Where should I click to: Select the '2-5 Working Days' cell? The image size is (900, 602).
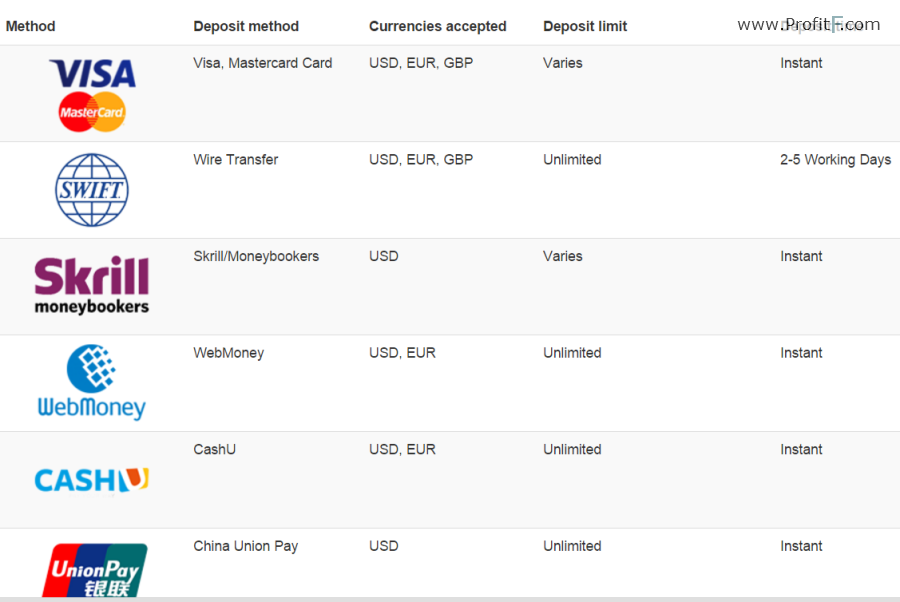(x=835, y=160)
